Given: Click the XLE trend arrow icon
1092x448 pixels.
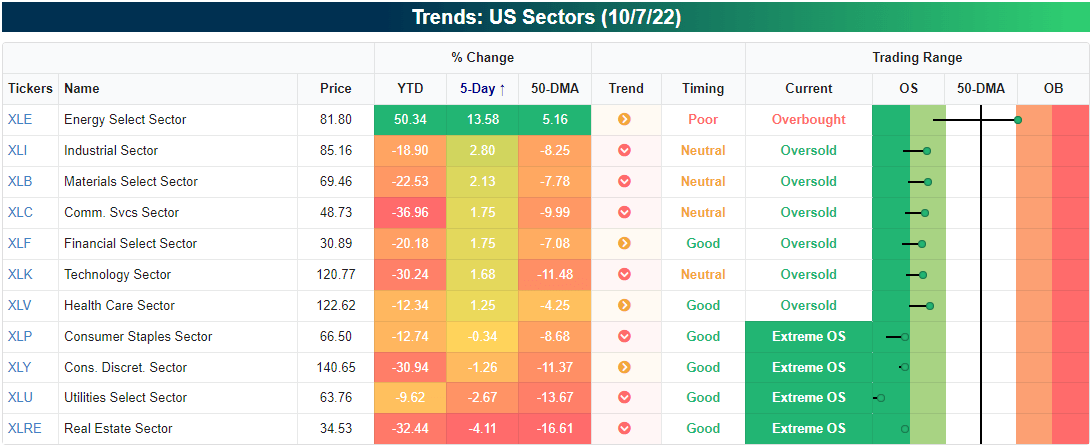Looking at the screenshot, I should (x=624, y=120).
